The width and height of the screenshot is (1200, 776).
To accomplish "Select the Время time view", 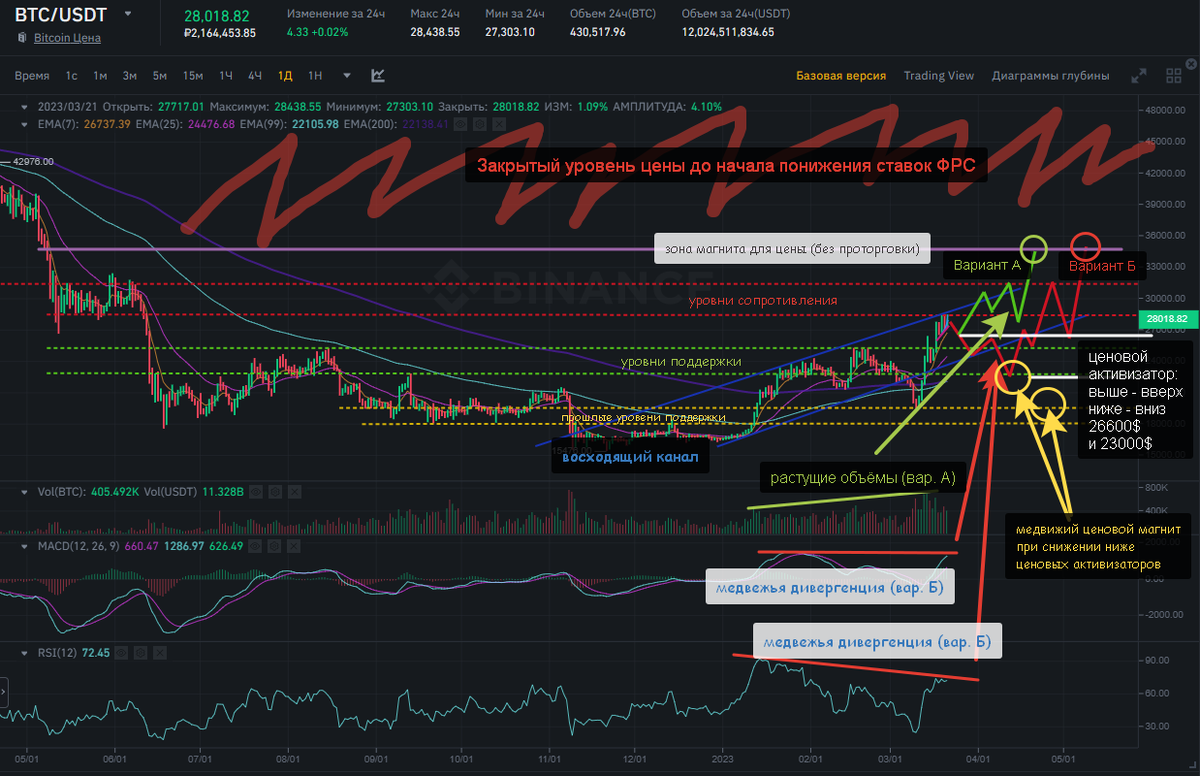I will (x=32, y=76).
